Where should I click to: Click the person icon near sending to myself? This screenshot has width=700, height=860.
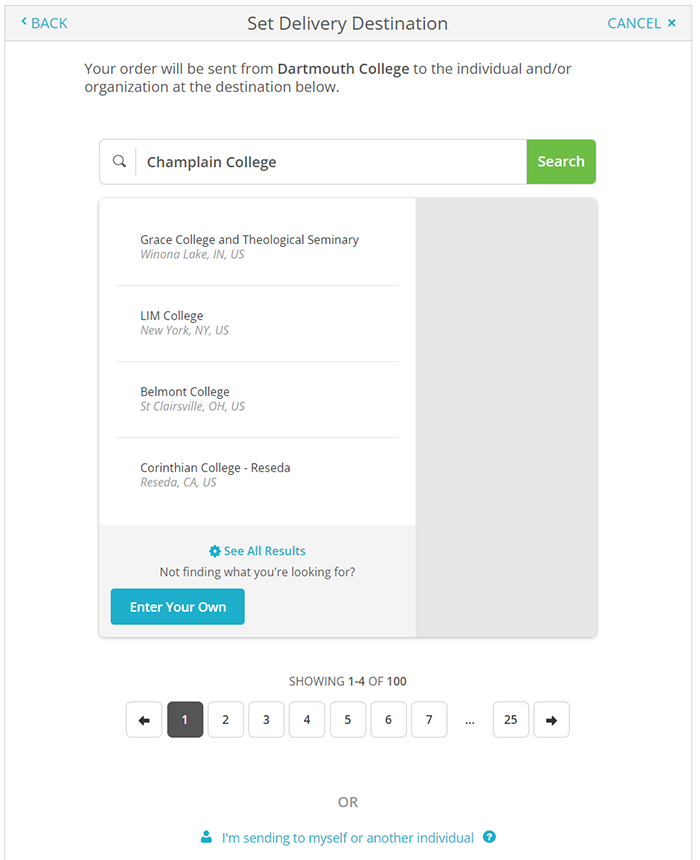[207, 837]
